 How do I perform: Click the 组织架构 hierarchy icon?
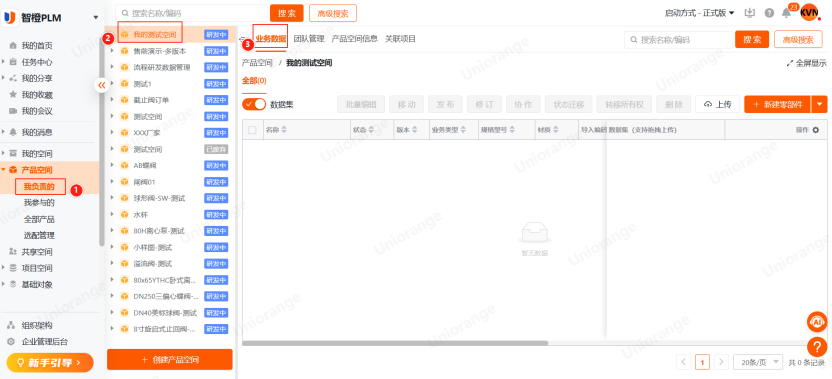11,325
